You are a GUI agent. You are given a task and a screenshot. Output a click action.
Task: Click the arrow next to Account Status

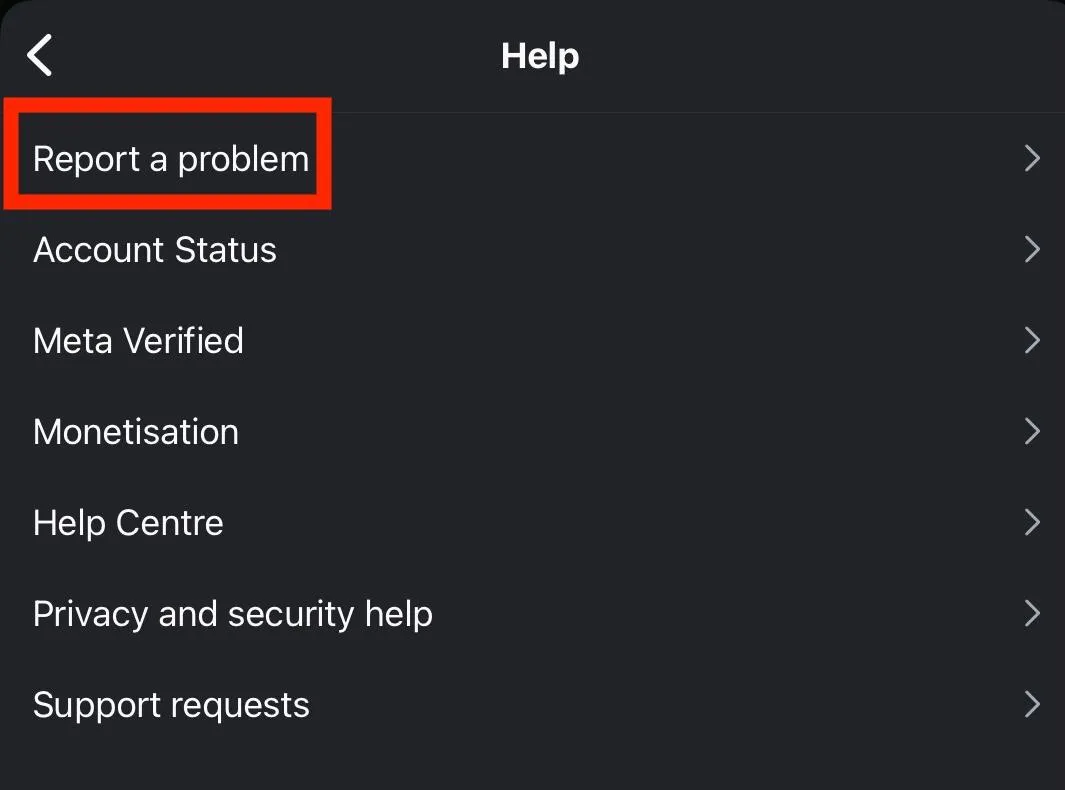coord(1032,250)
